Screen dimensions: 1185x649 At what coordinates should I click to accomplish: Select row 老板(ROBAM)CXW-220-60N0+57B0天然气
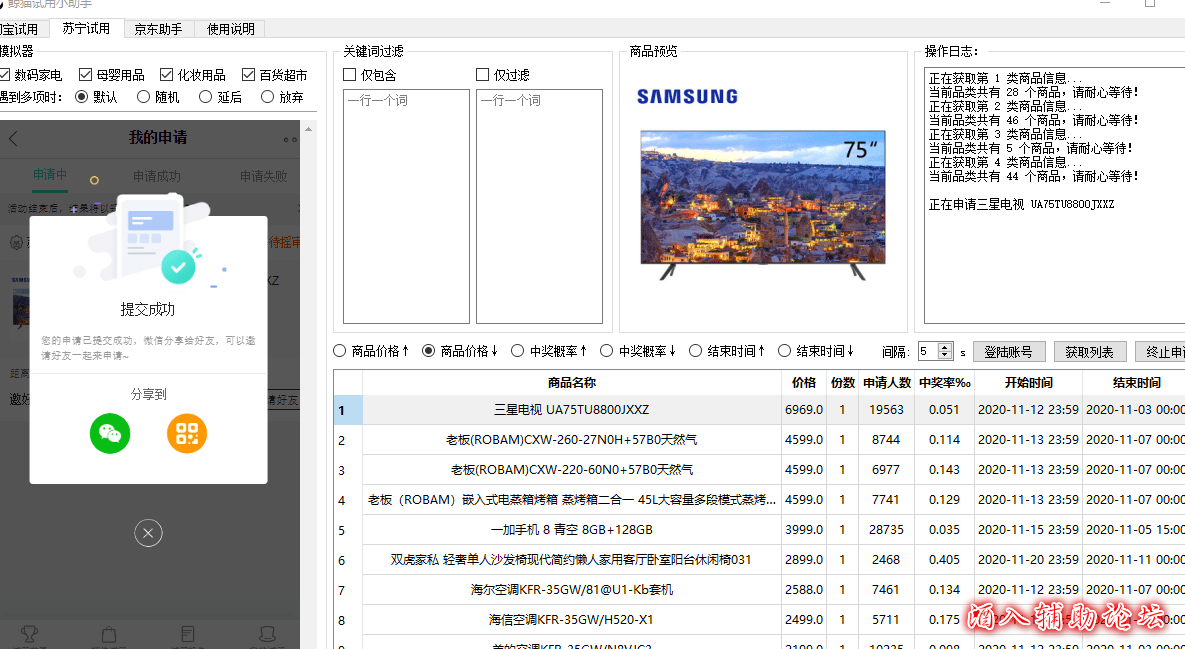click(572, 470)
